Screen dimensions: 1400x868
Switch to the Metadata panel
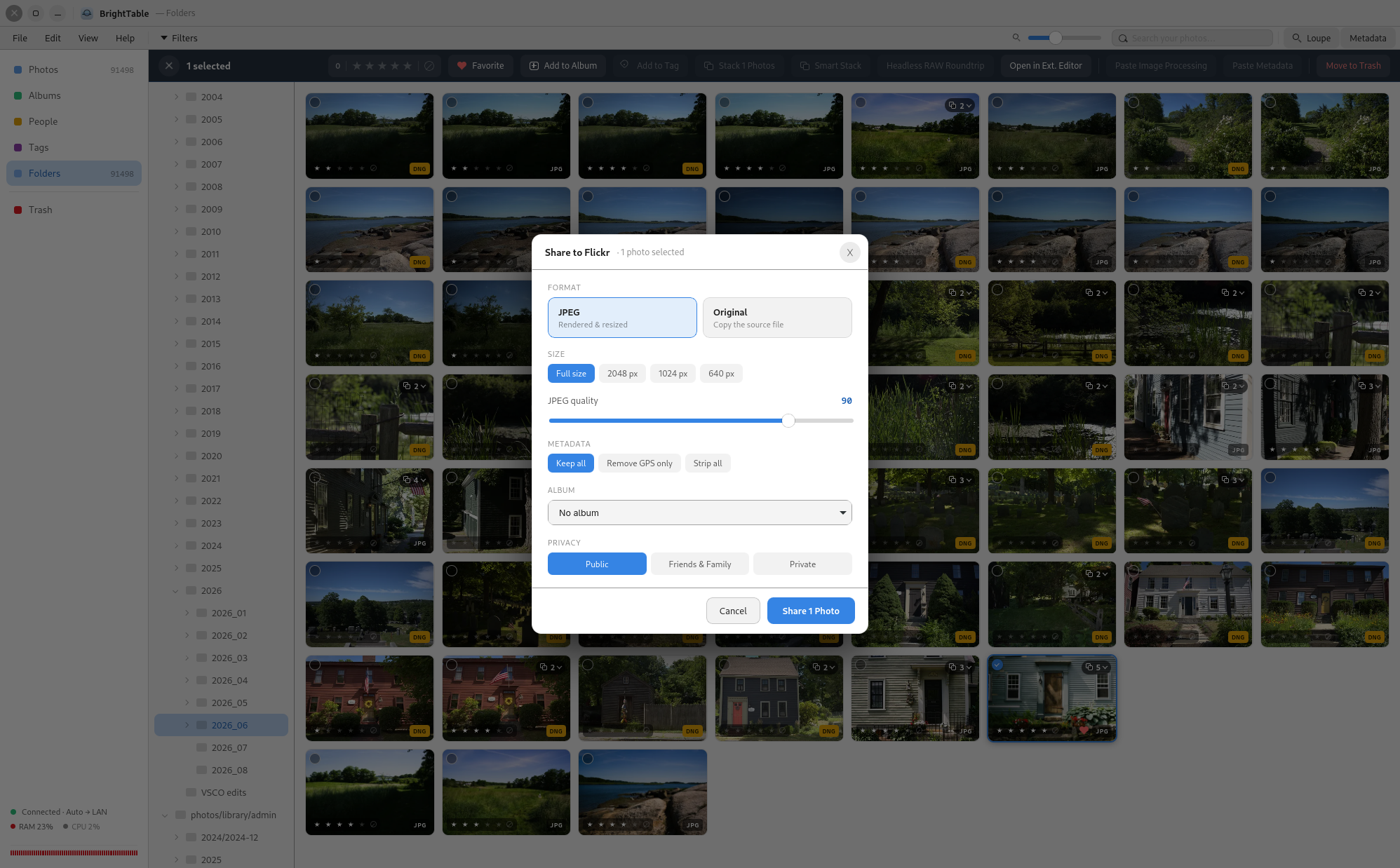(1367, 38)
